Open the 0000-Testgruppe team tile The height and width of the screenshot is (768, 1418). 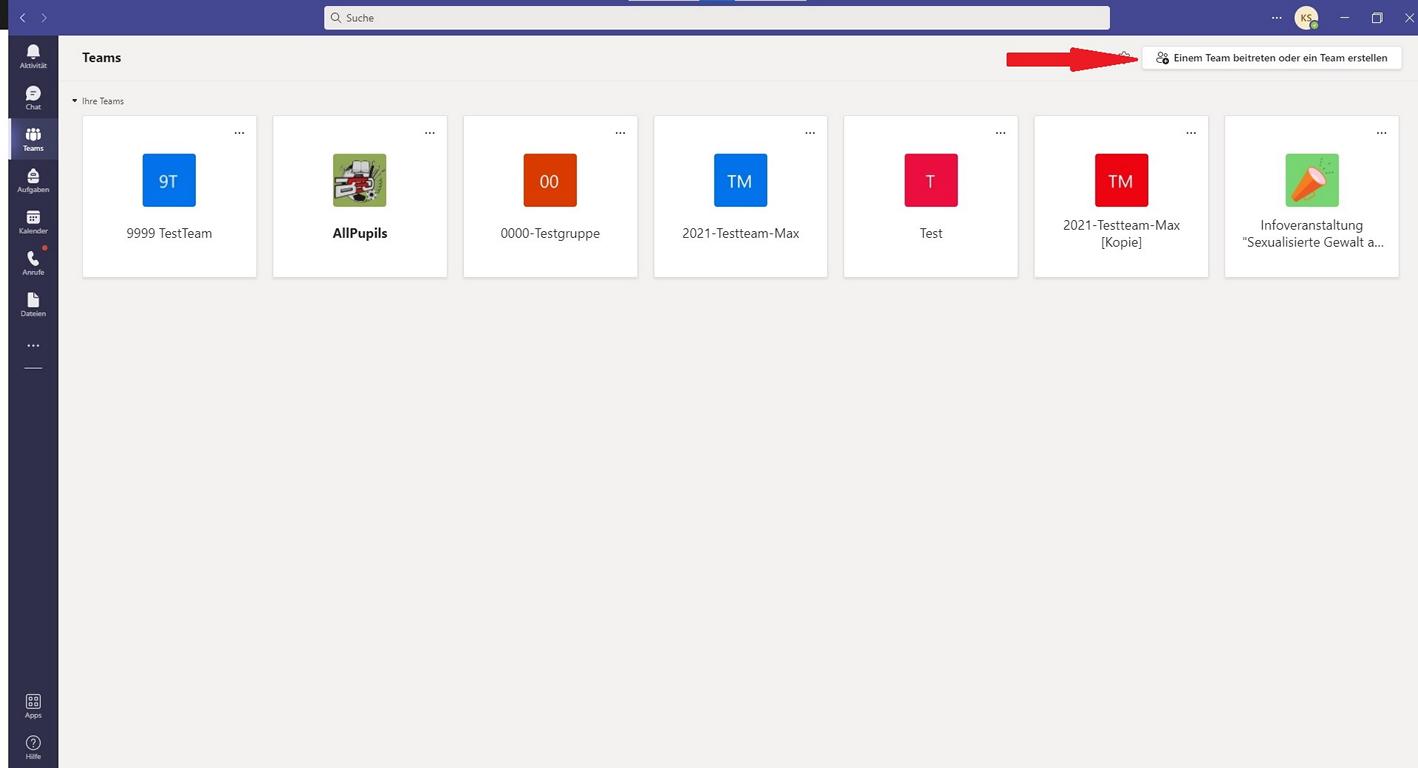click(550, 197)
